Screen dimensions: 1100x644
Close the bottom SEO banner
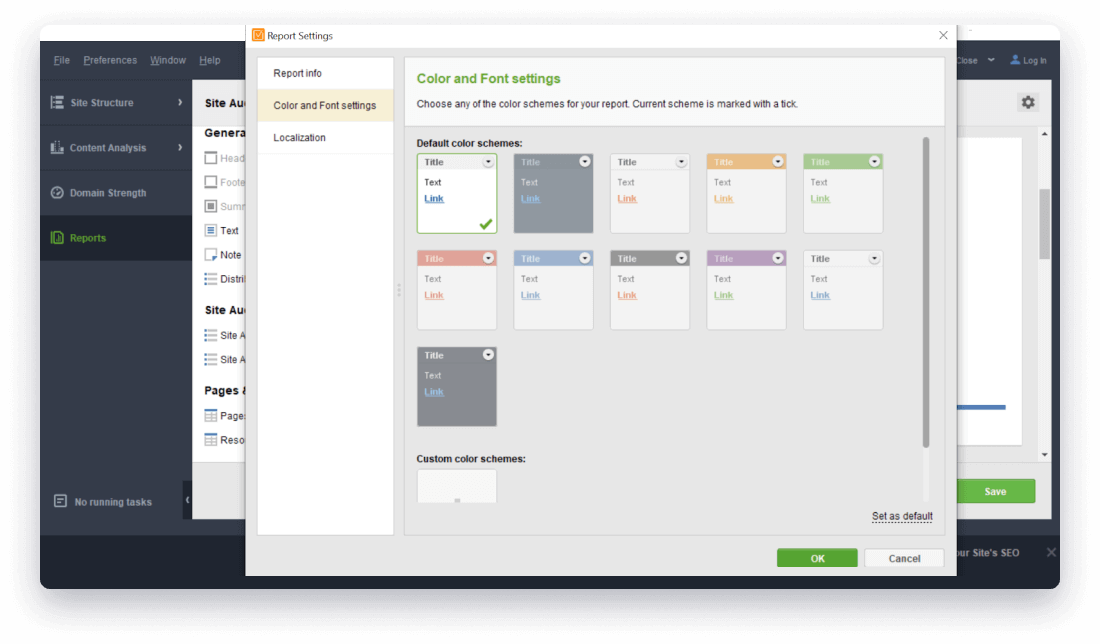(x=1051, y=553)
